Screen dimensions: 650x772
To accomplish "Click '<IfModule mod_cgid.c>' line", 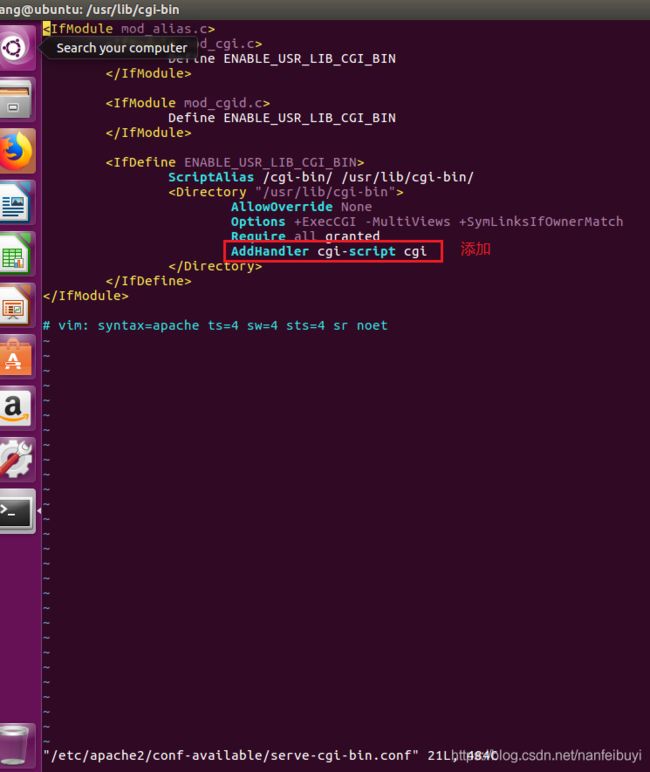I will click(188, 103).
